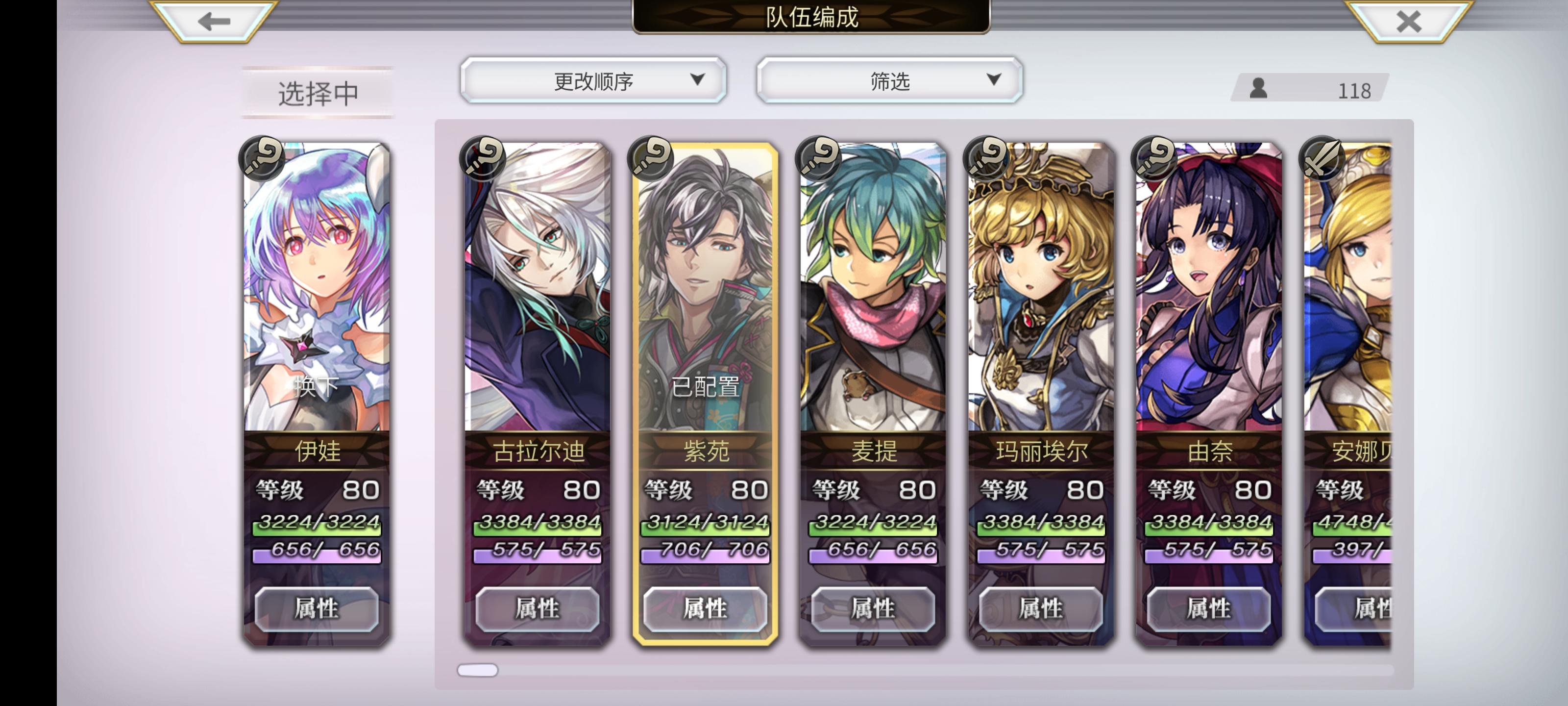Close the team formation screen
Screen dimensions: 1568x706
pos(1409,21)
